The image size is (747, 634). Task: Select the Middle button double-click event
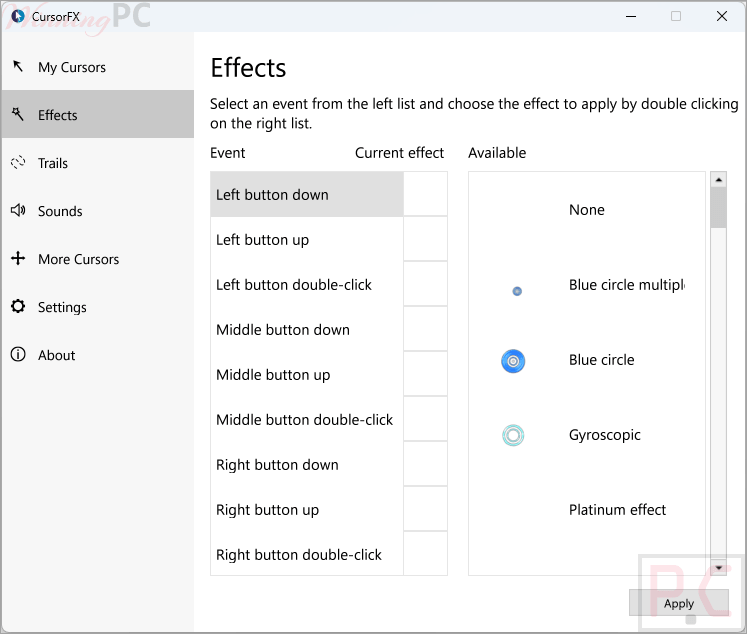(x=307, y=419)
